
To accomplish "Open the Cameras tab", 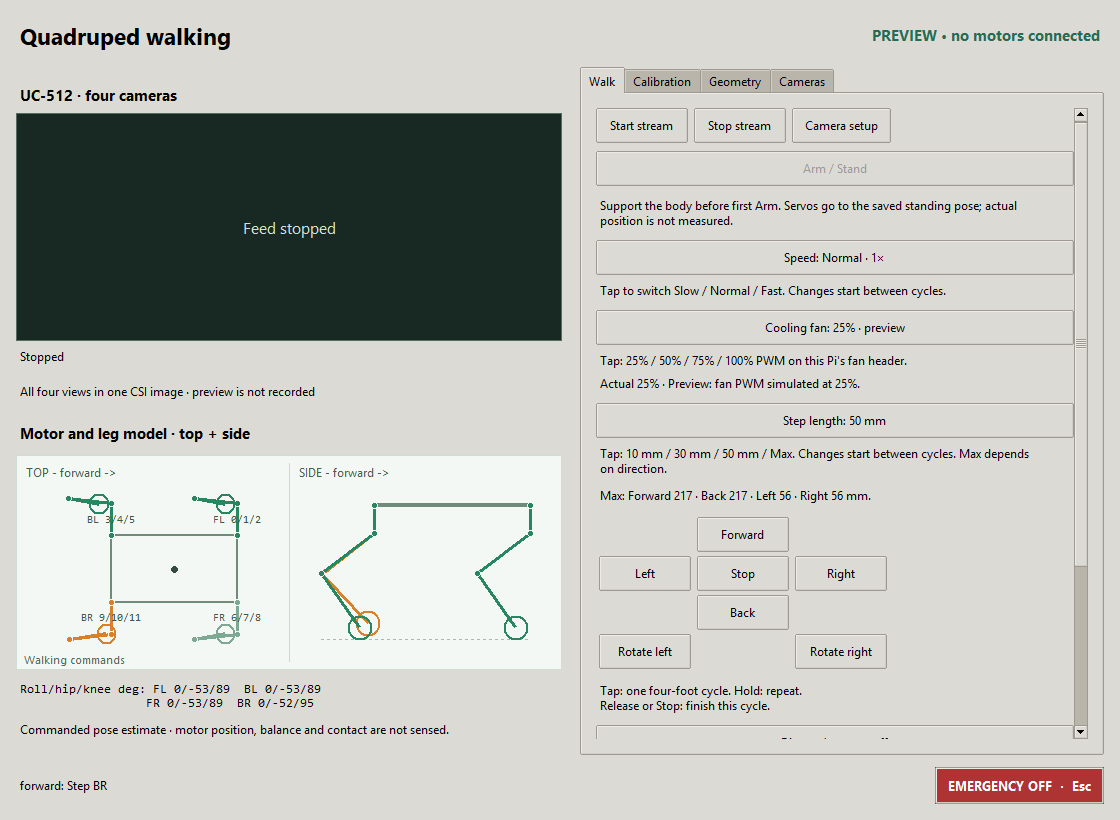I will tap(801, 81).
